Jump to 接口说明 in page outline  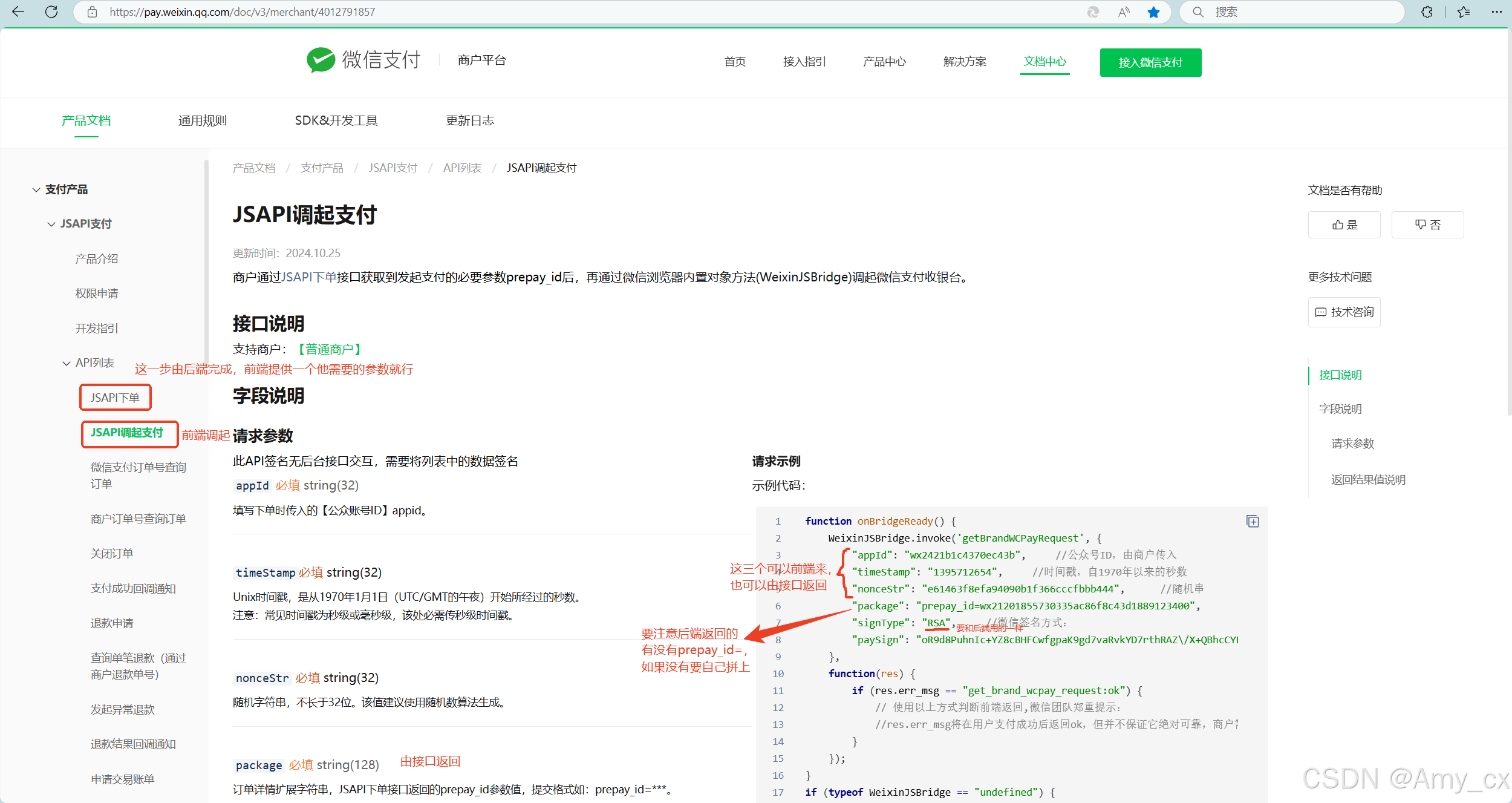1340,375
